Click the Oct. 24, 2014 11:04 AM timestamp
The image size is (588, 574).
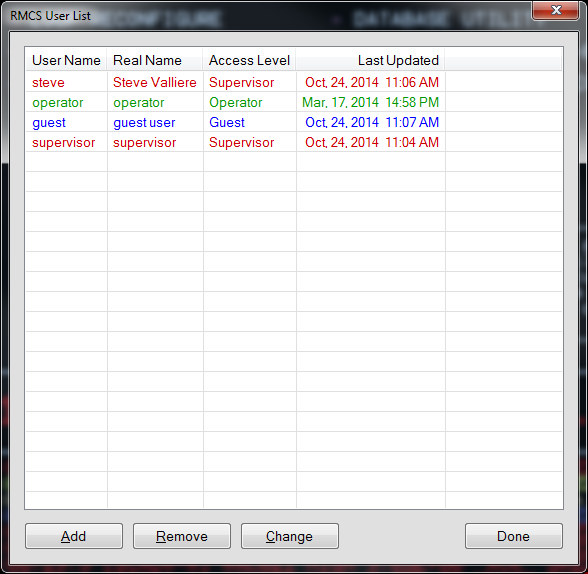(372, 142)
